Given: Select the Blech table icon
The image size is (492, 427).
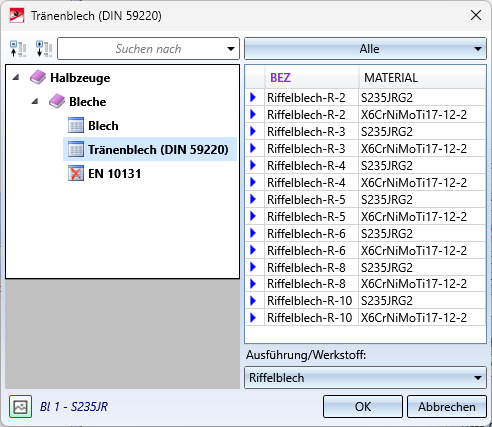Looking at the screenshot, I should point(76,125).
